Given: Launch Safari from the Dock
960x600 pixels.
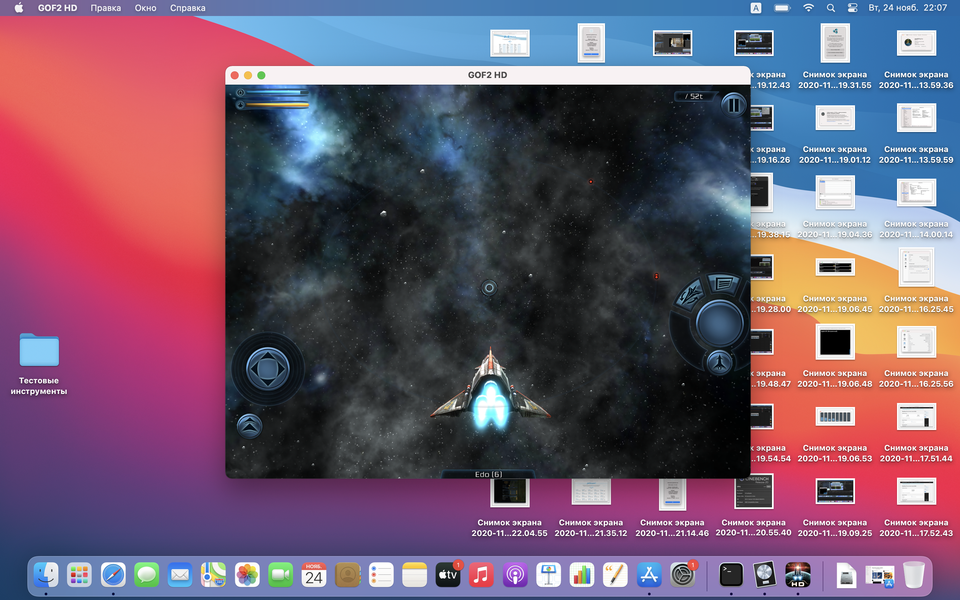Looking at the screenshot, I should coord(113,575).
